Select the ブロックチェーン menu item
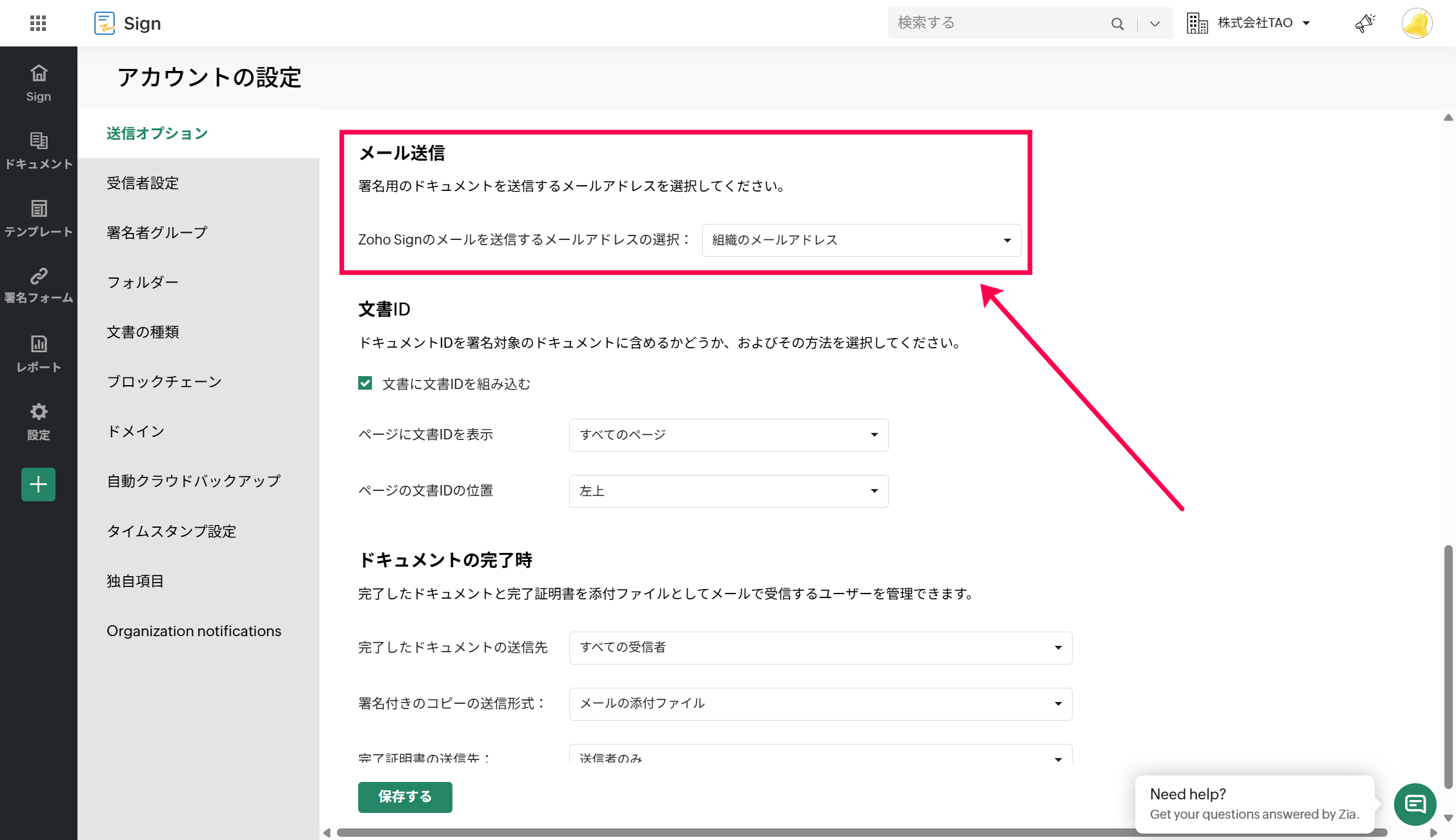Viewport: 1456px width, 840px height. pos(164,382)
